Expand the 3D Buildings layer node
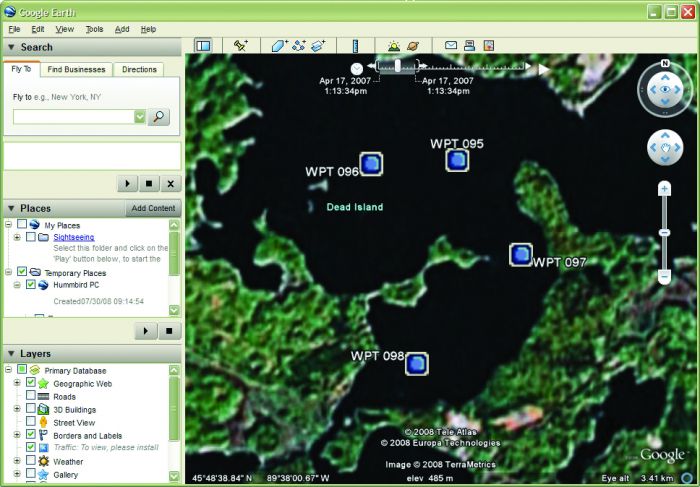Viewport: 700px width, 487px height. click(17, 409)
